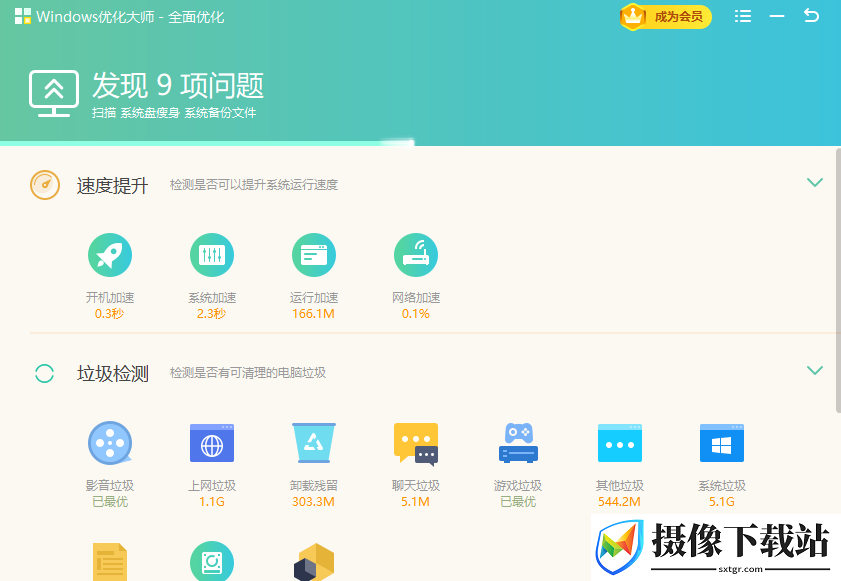Click the crown icon beside 成为会员
This screenshot has width=841, height=581.
pyautogui.click(x=633, y=17)
